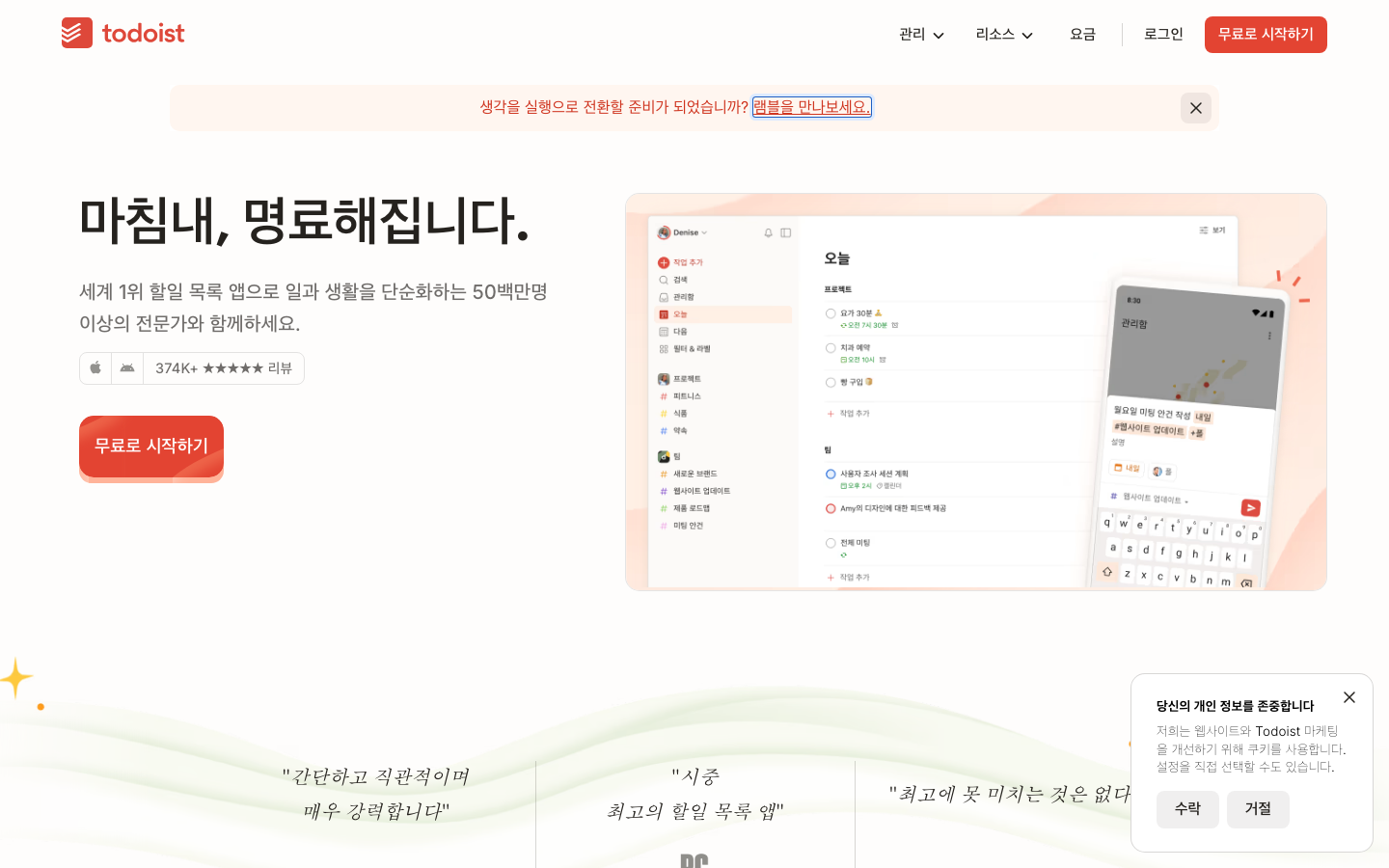The image size is (1389, 868).
Task: Click the backspace key on the phone keyboard
Action: coord(1246,583)
